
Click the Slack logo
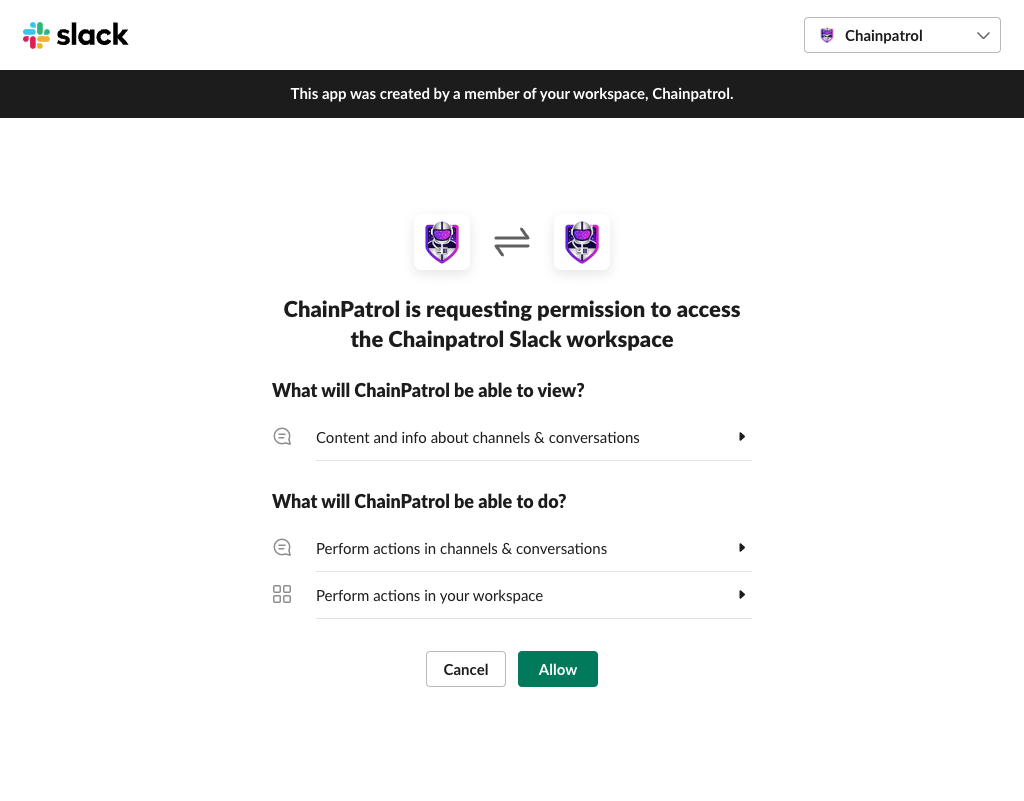[75, 35]
